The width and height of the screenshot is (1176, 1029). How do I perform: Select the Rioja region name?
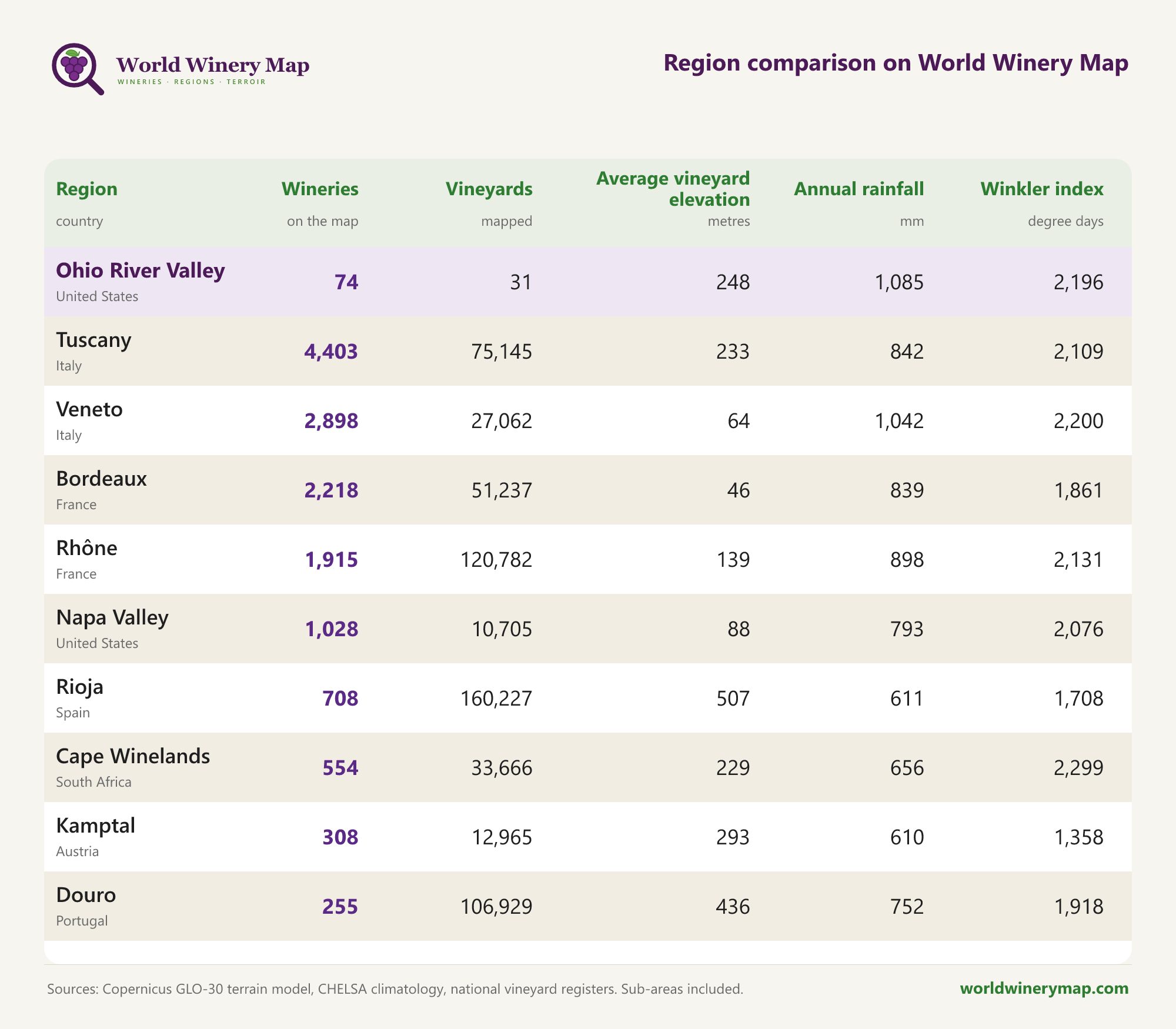click(x=79, y=687)
